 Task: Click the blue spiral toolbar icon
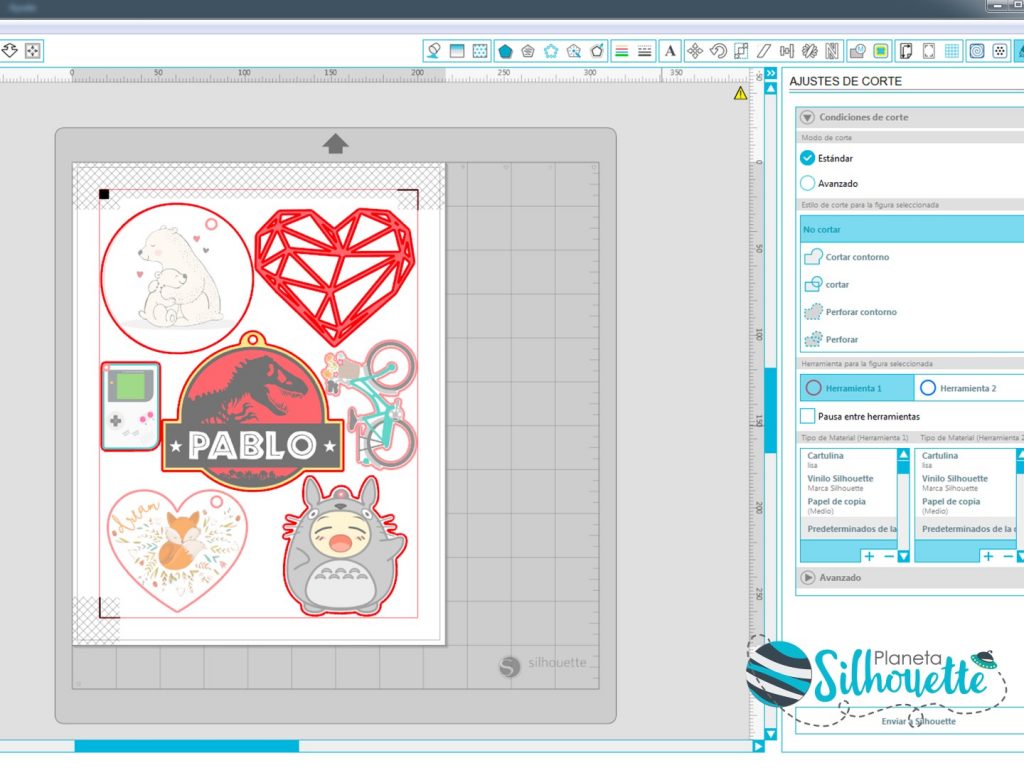click(977, 51)
